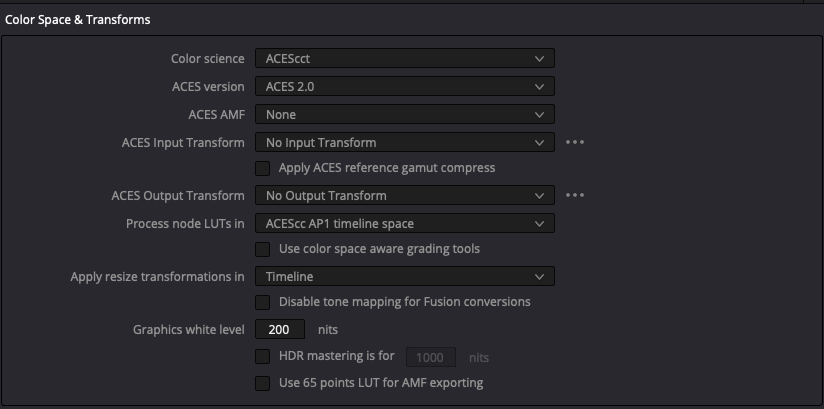Expand Process node LUTs in dropdown
The width and height of the screenshot is (824, 409).
[404, 224]
